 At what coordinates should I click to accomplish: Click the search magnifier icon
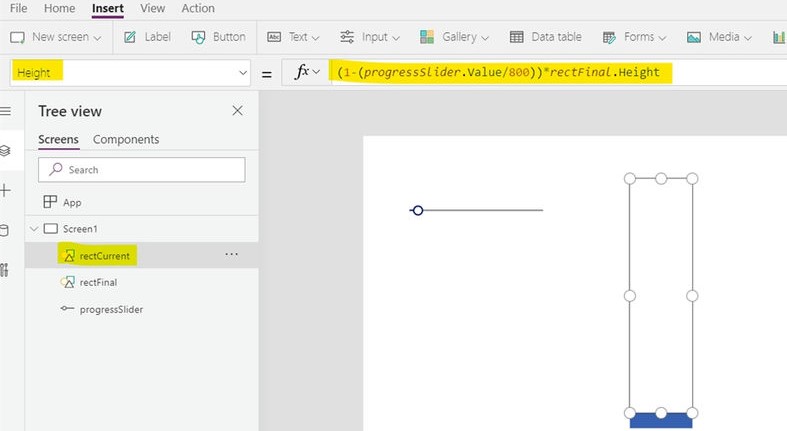coord(56,169)
